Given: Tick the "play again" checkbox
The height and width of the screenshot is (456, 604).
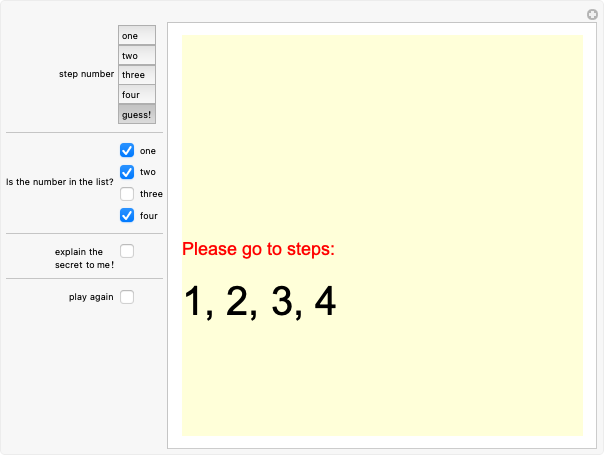Looking at the screenshot, I should [x=127, y=297].
